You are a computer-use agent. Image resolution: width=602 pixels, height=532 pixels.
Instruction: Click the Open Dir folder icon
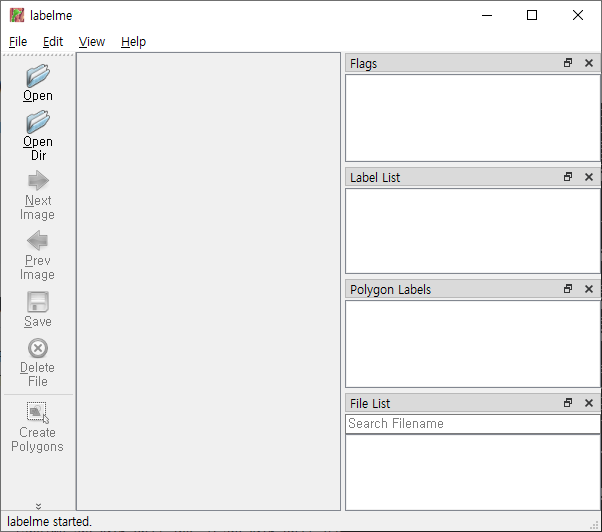pos(38,122)
